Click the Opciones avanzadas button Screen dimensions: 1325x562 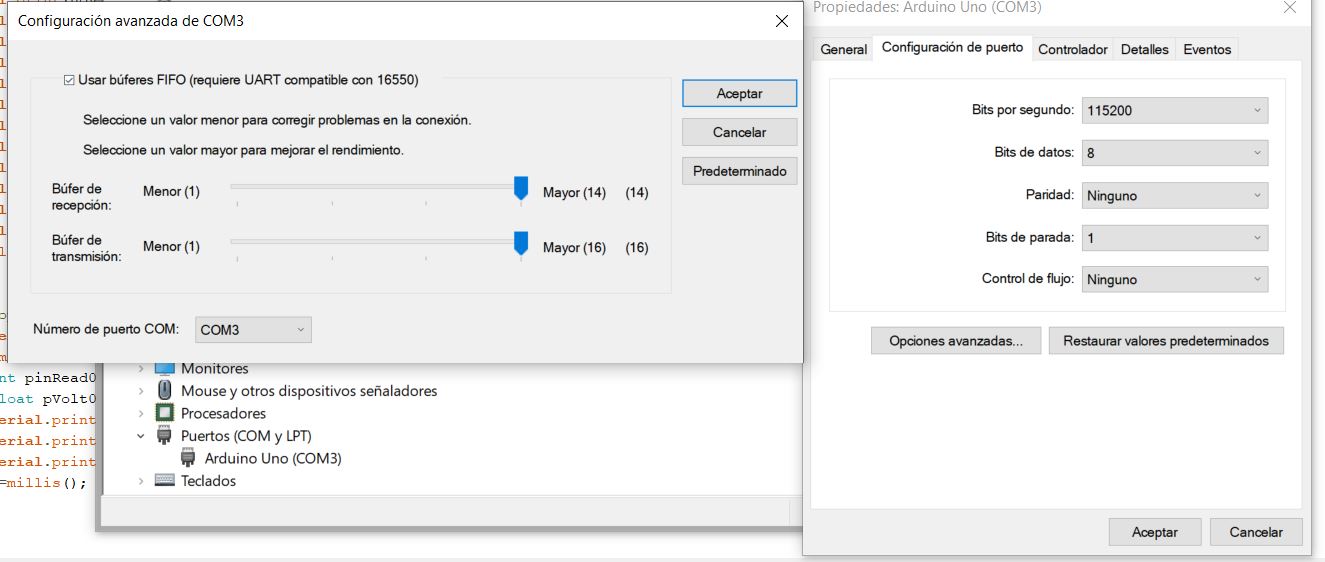(x=955, y=341)
